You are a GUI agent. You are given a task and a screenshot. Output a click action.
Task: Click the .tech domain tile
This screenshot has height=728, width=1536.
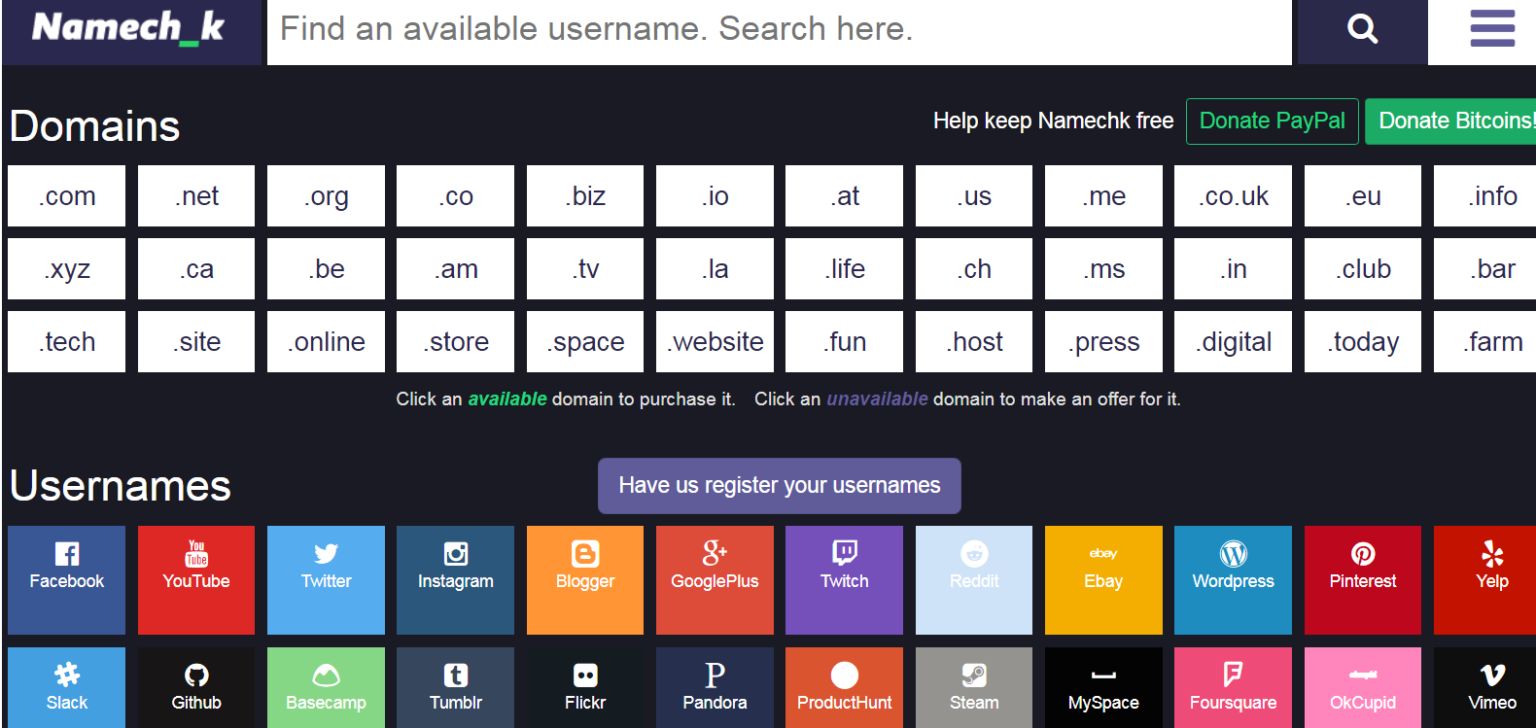(67, 342)
